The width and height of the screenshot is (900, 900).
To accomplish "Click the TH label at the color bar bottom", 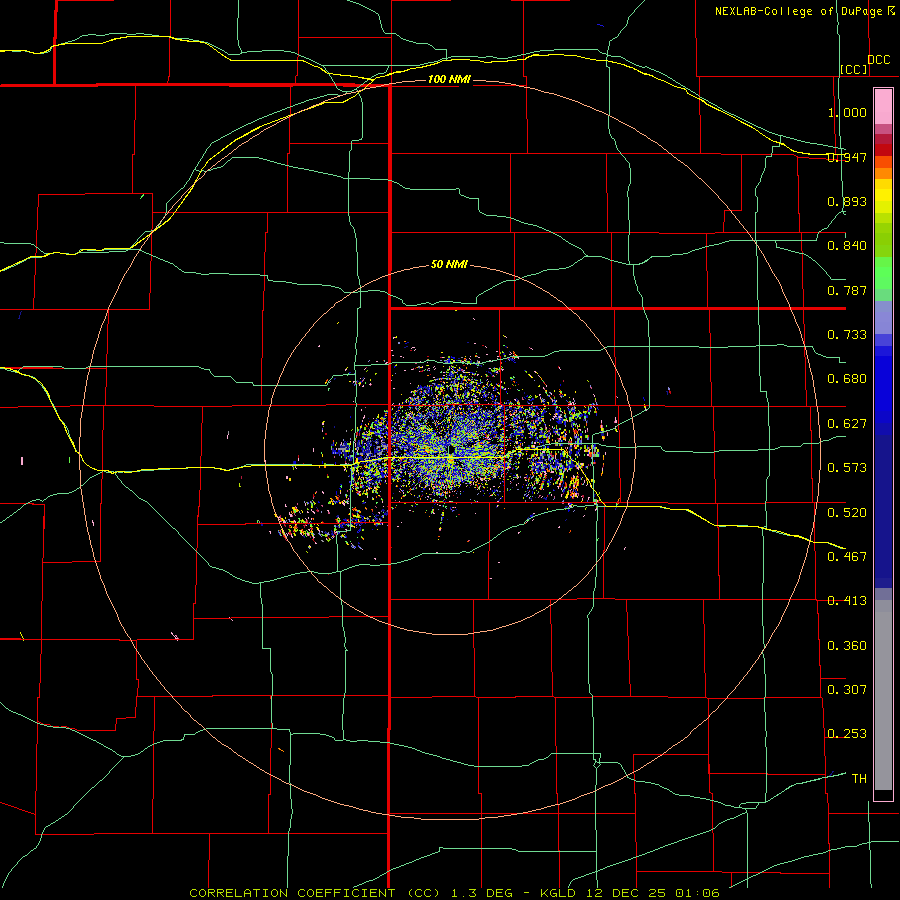I will click(x=859, y=779).
